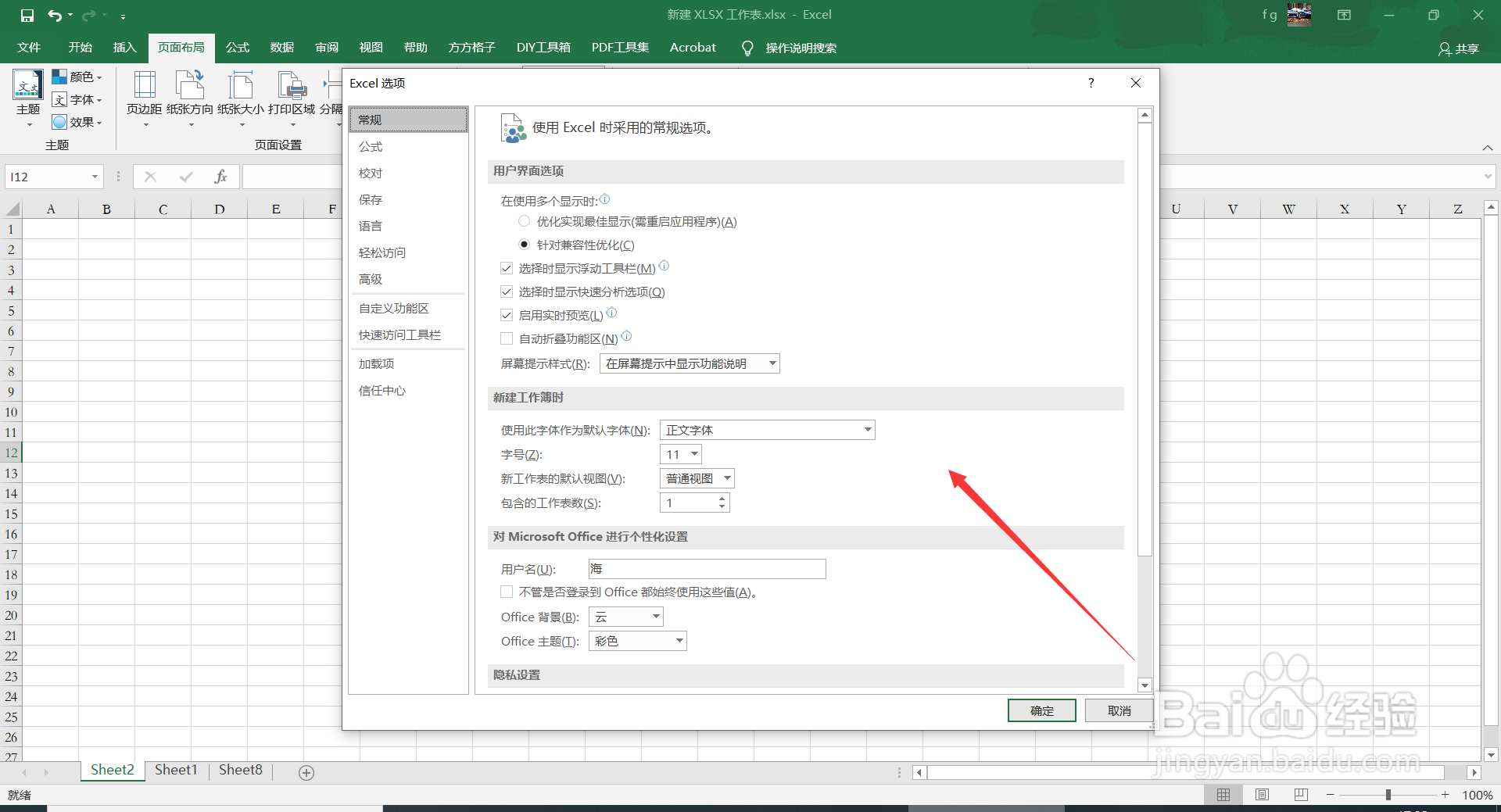
Task: Select 信任中心 in the options sidebar
Action: 408,390
